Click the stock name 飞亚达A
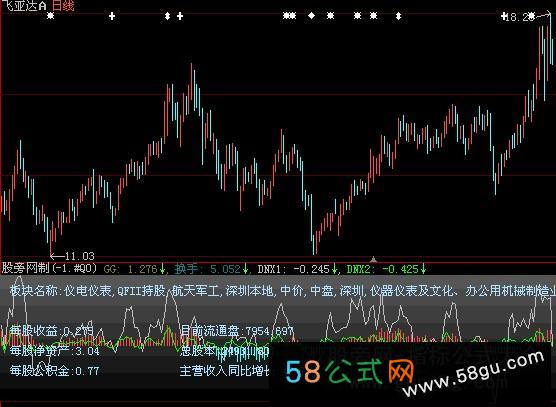Viewport: 556px width, 407px height. coord(24,6)
